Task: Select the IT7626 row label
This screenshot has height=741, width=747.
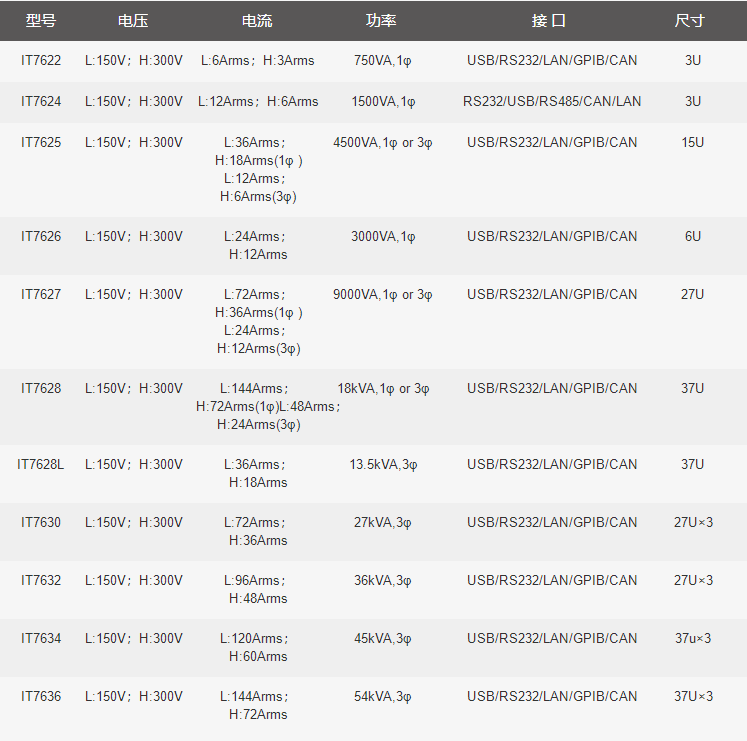Action: pyautogui.click(x=41, y=236)
